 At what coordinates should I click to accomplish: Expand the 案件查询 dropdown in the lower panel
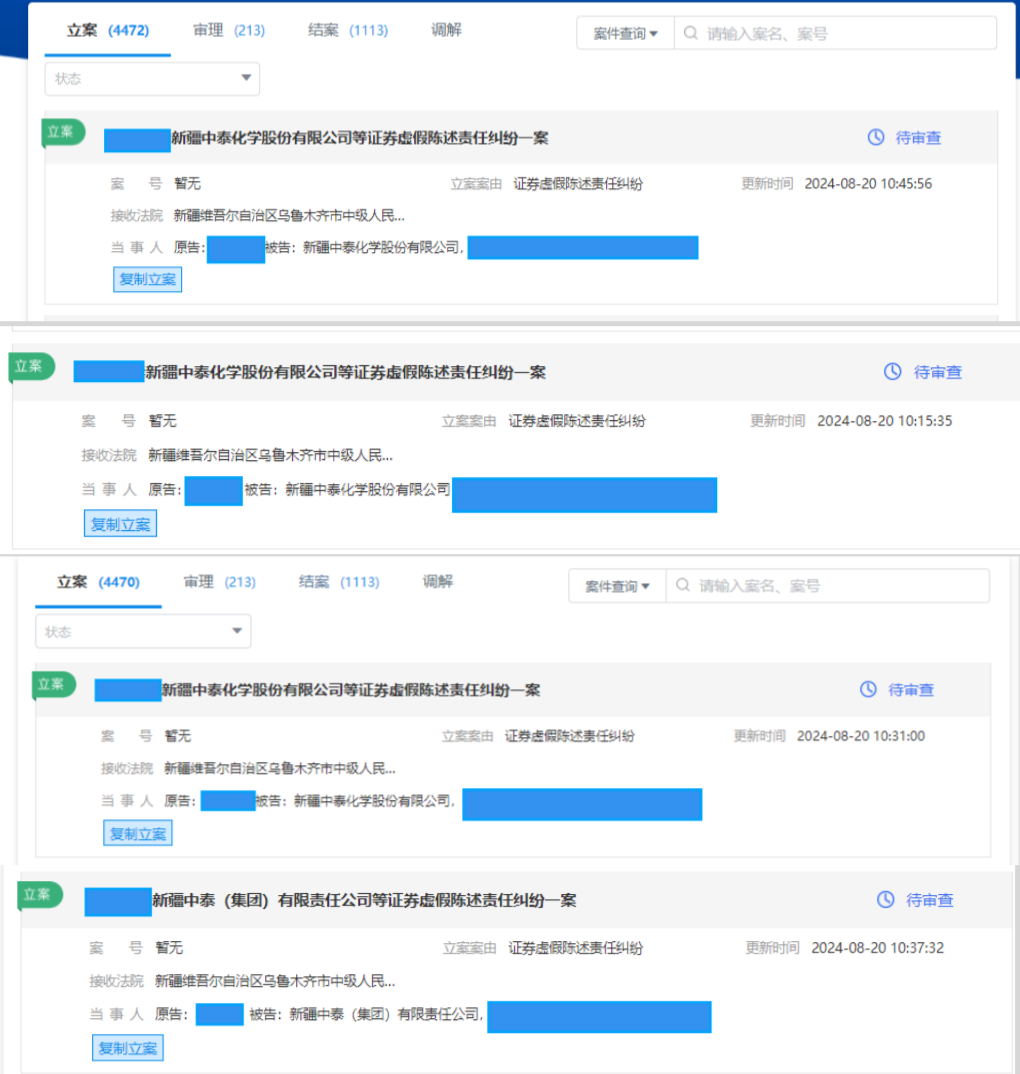tap(615, 585)
